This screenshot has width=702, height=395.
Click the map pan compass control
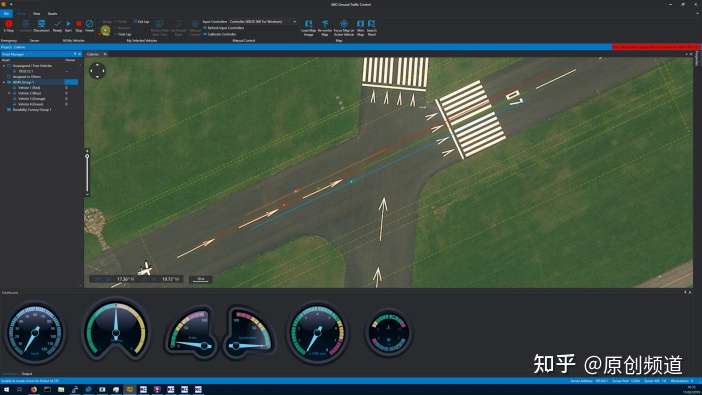point(97,71)
